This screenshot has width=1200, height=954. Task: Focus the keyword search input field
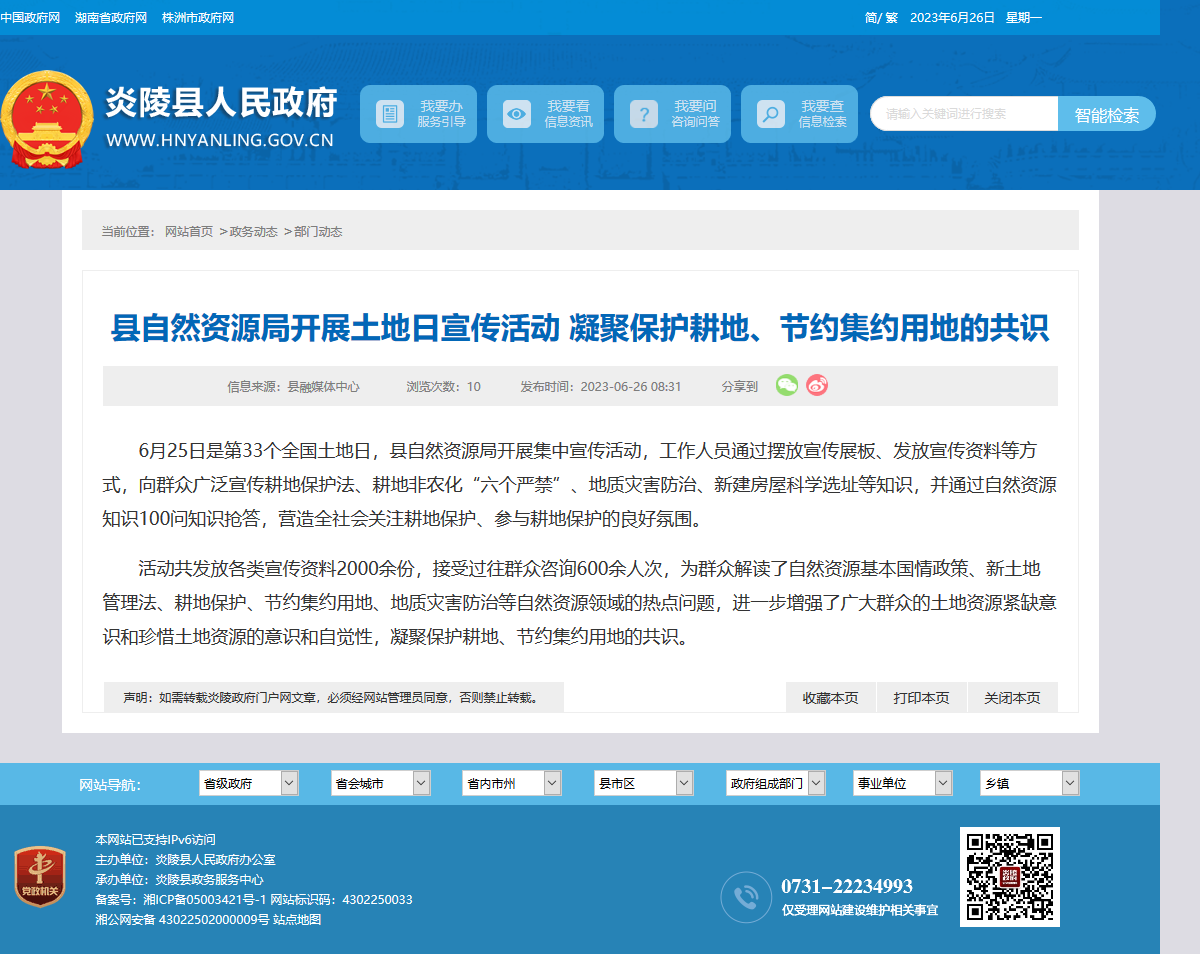click(x=964, y=114)
